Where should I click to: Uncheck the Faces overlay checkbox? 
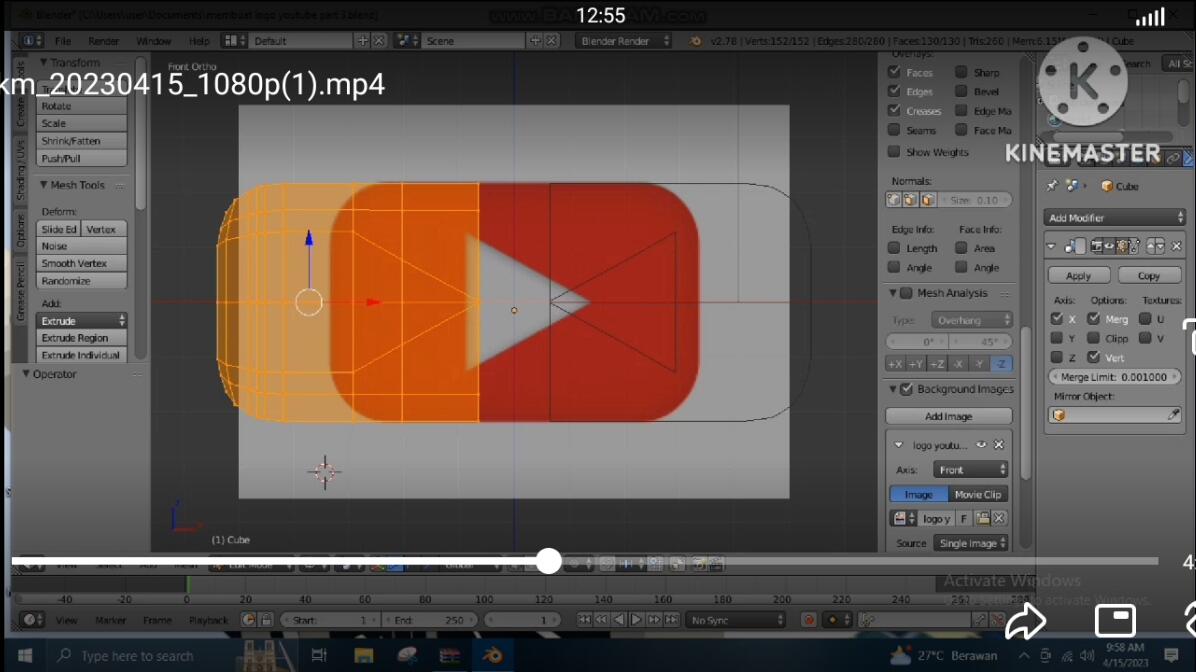pyautogui.click(x=894, y=72)
